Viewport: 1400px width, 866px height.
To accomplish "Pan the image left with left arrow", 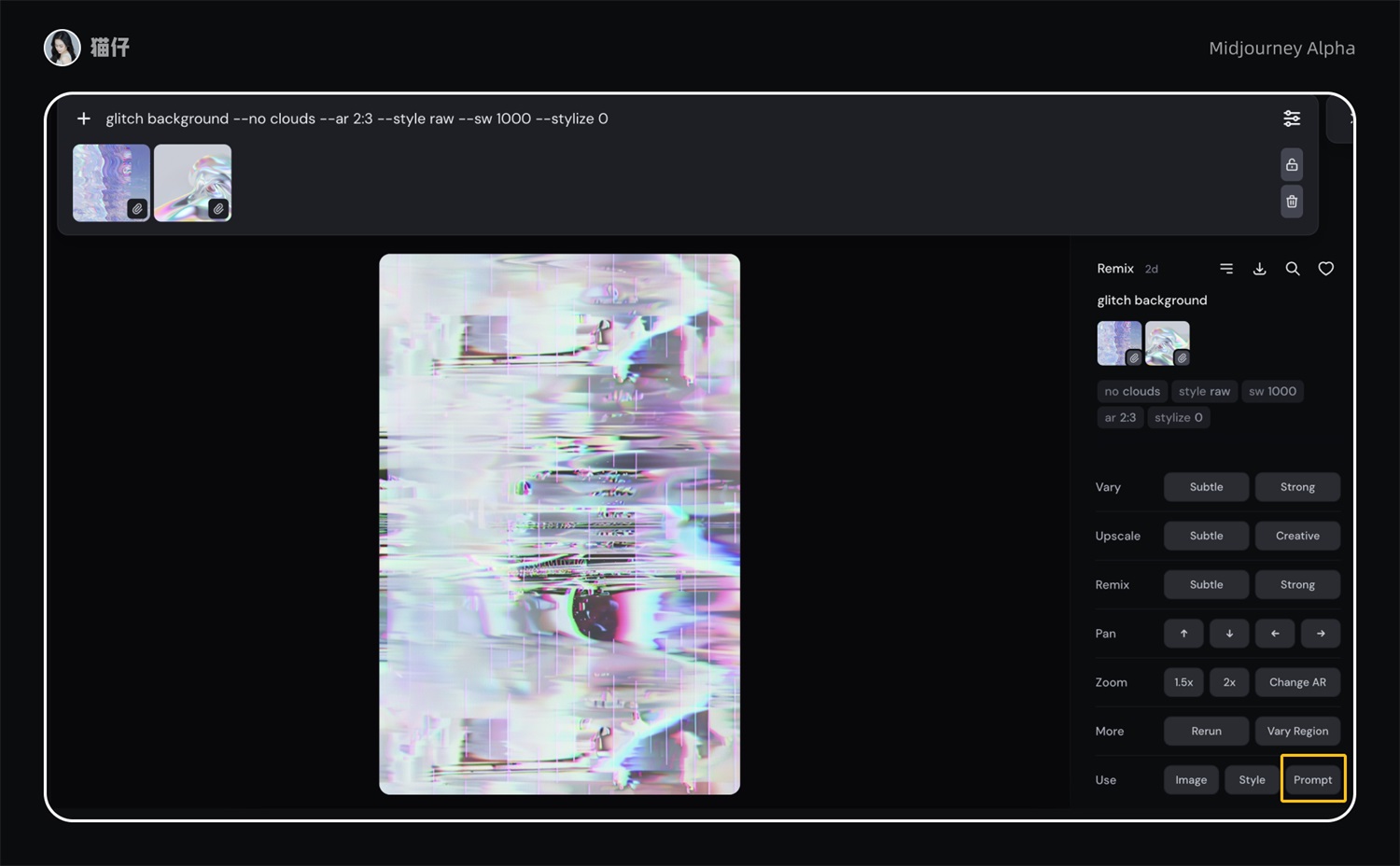I will tap(1275, 634).
